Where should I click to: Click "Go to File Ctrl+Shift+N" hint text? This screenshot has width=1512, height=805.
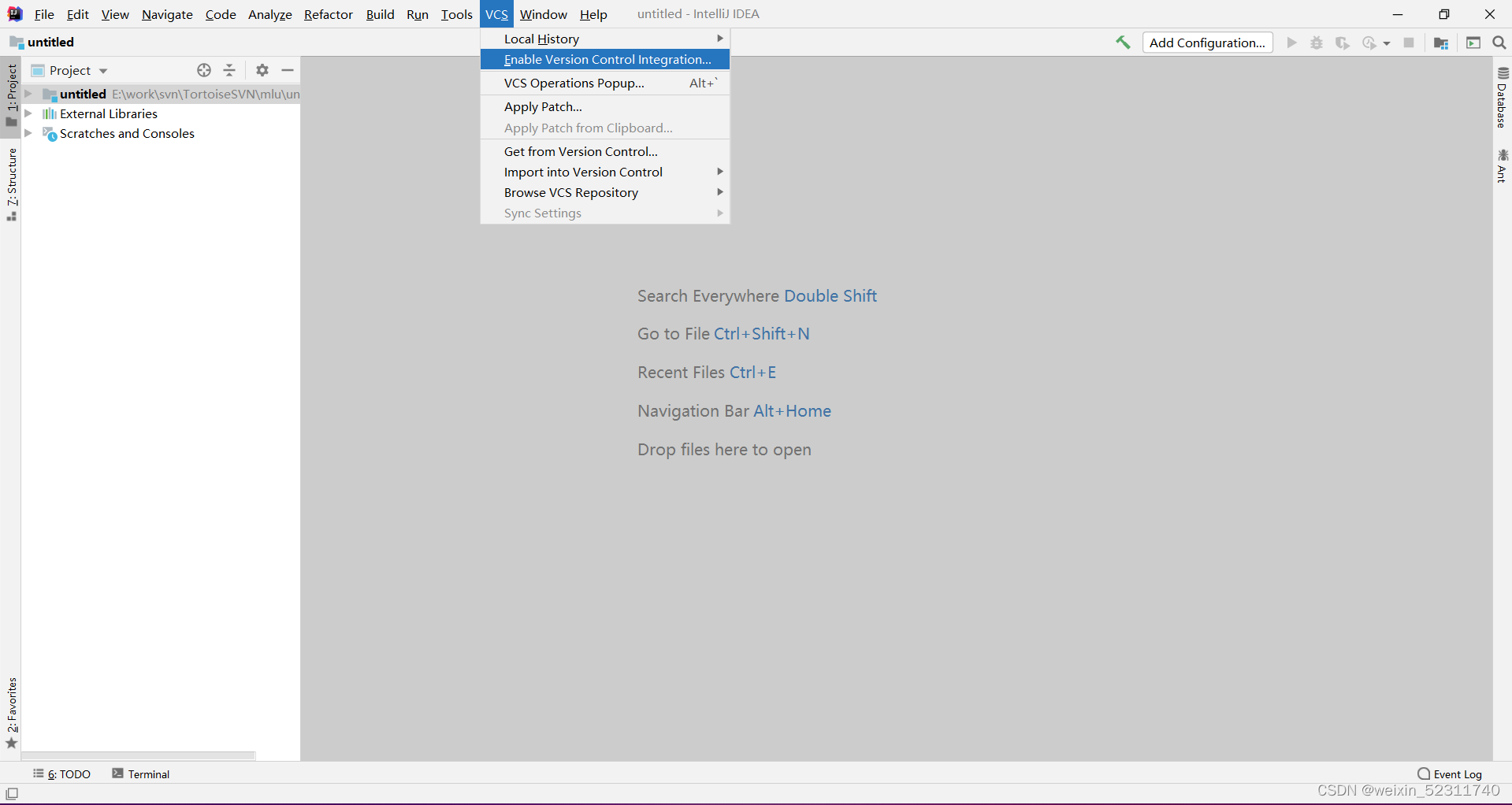click(723, 334)
